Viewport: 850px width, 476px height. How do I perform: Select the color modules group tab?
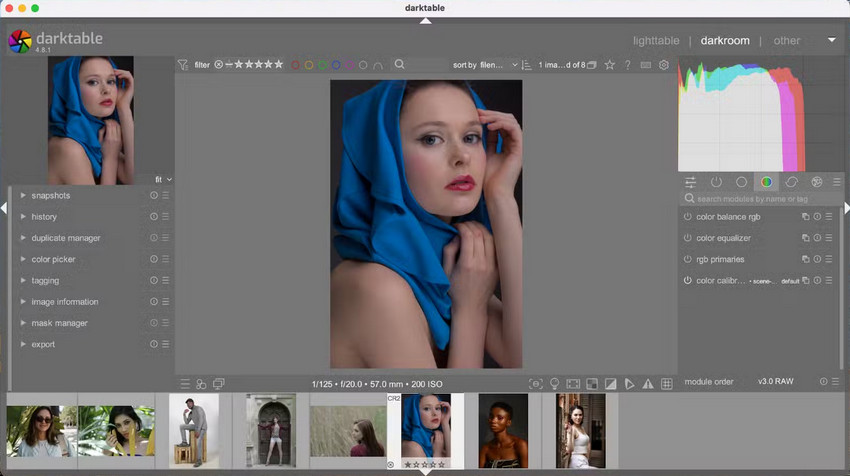pos(767,182)
